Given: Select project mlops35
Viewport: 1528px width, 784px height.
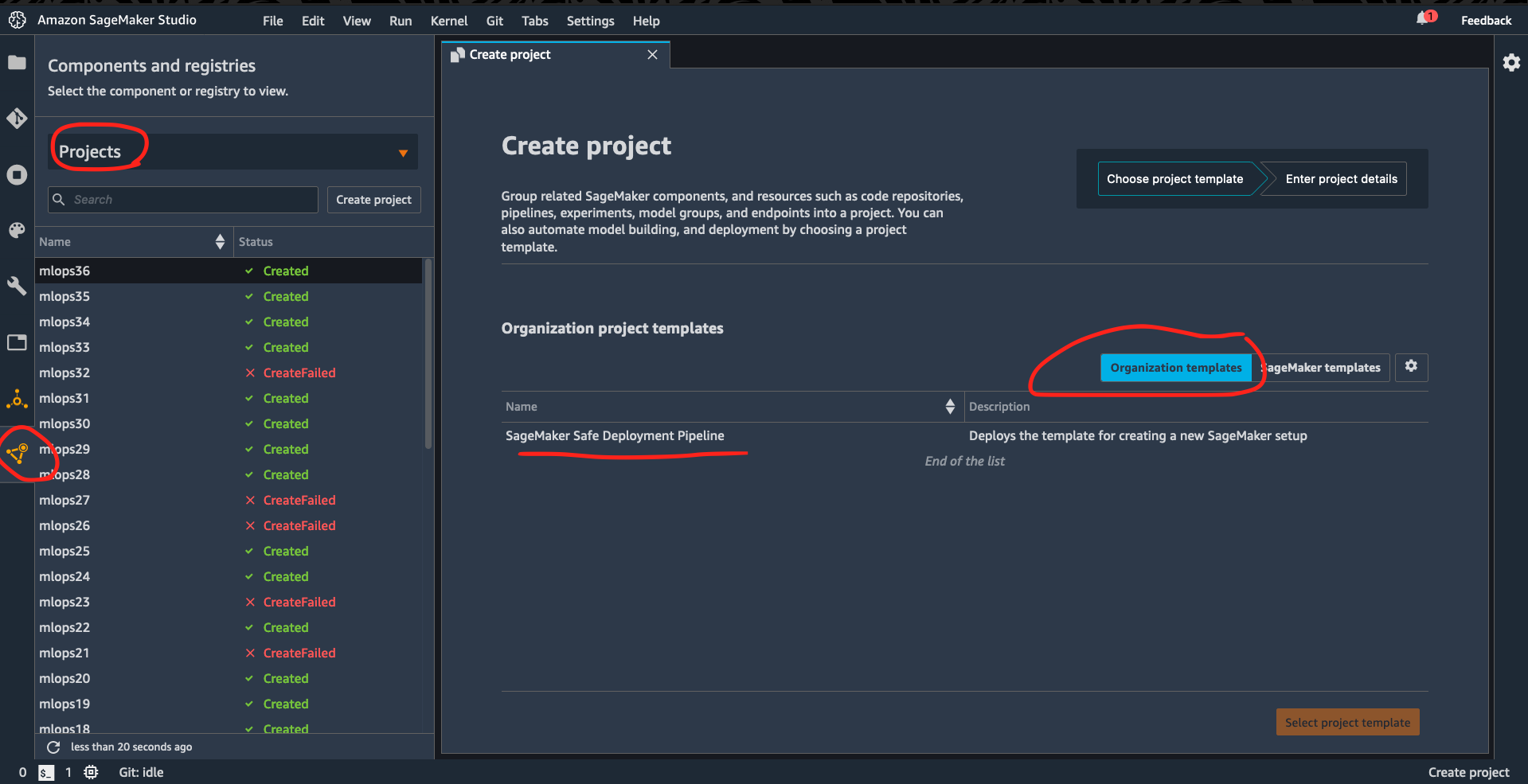Looking at the screenshot, I should pos(229,296).
